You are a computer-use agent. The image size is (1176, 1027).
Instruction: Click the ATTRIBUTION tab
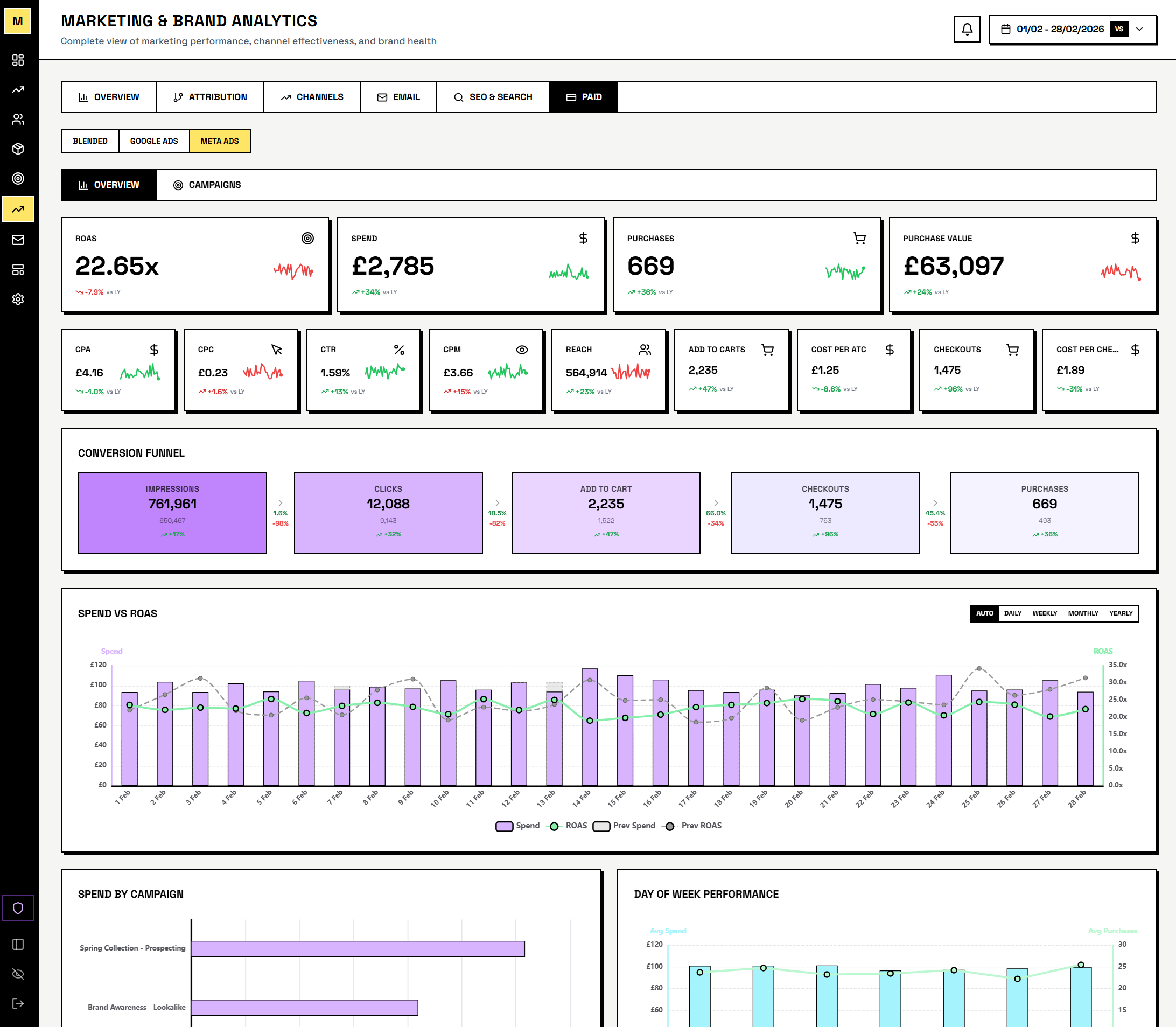pyautogui.click(x=211, y=97)
